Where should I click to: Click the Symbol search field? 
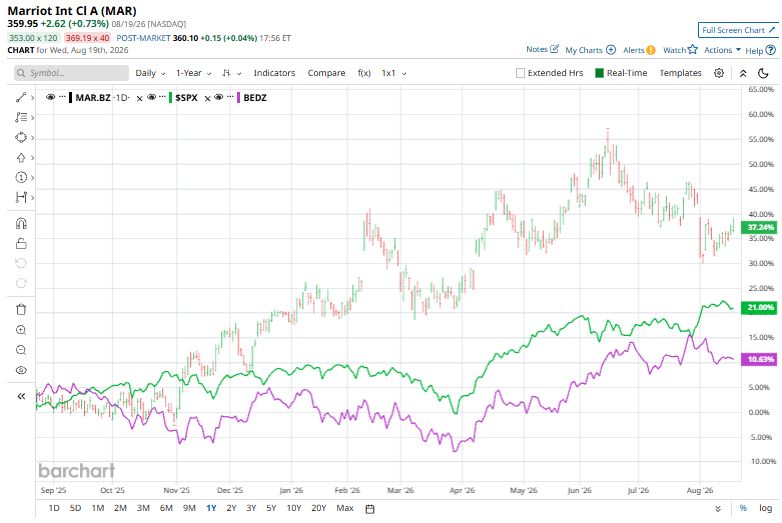[x=71, y=73]
